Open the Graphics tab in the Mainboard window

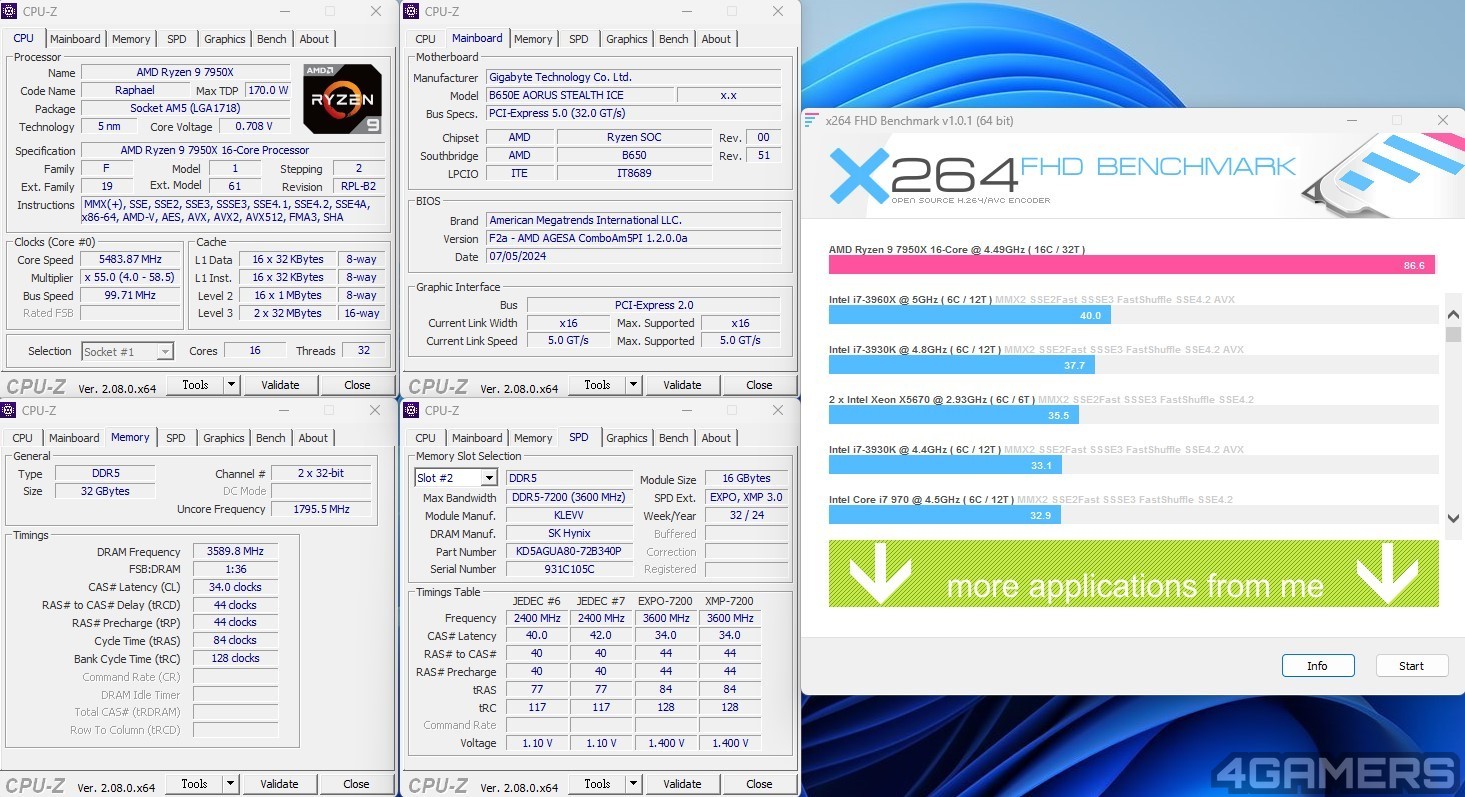pyautogui.click(x=627, y=39)
